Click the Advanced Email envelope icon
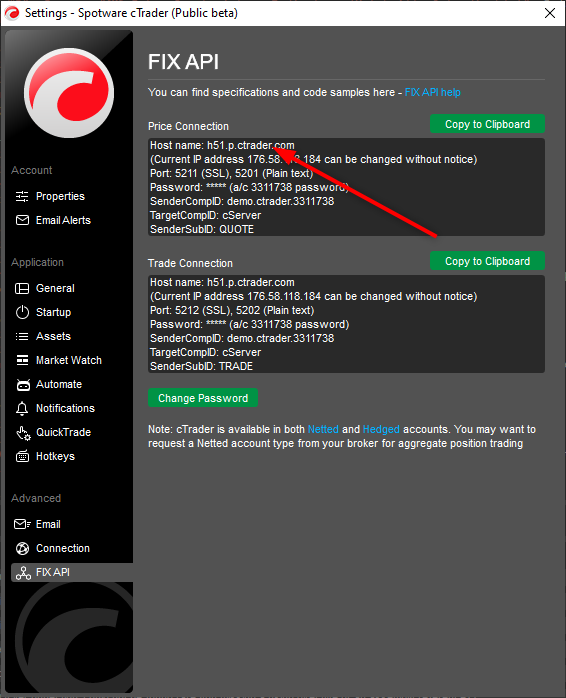Screen dimensions: 566x698 (22, 524)
